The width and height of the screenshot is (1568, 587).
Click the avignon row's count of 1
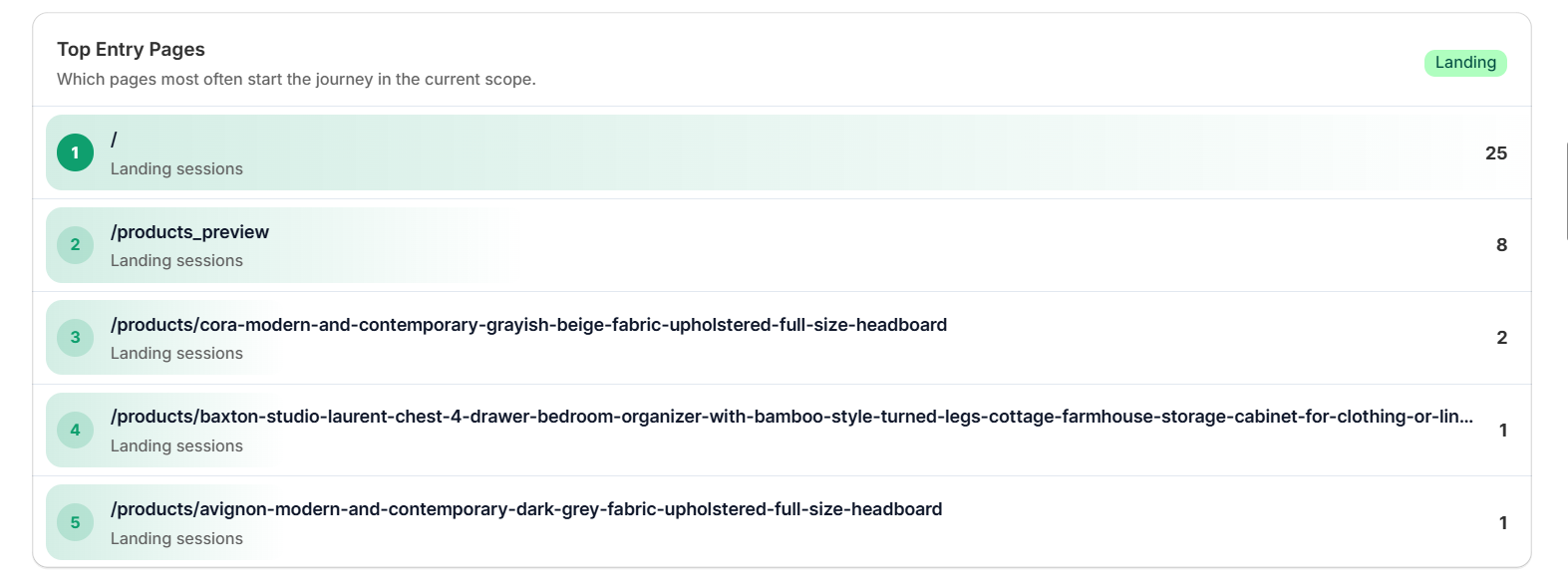point(1502,523)
